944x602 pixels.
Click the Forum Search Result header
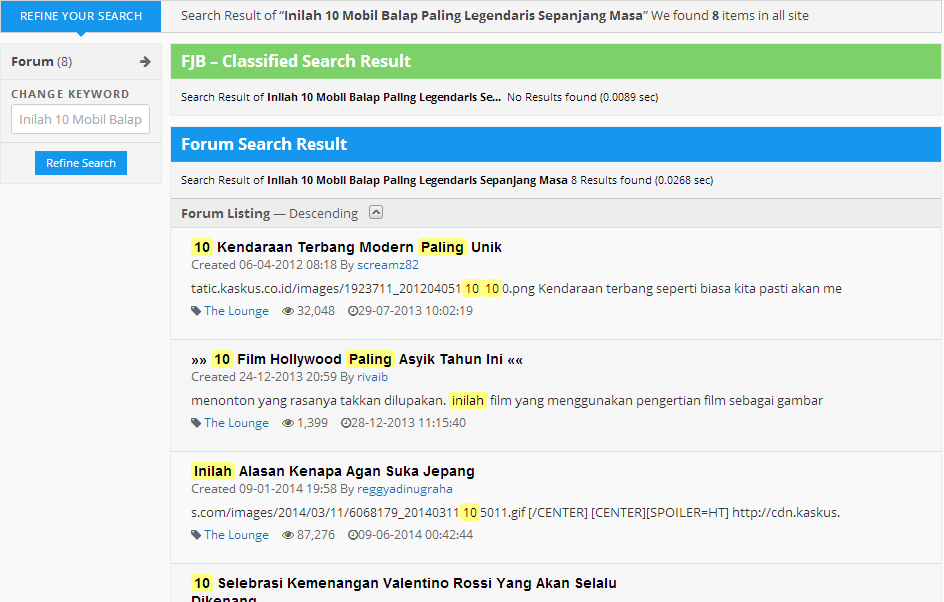pyautogui.click(x=556, y=144)
